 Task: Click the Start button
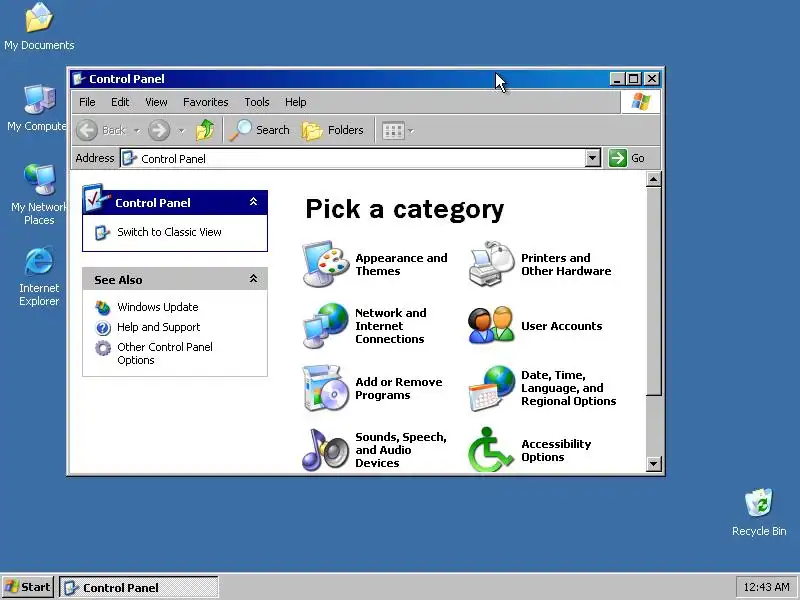pos(28,587)
